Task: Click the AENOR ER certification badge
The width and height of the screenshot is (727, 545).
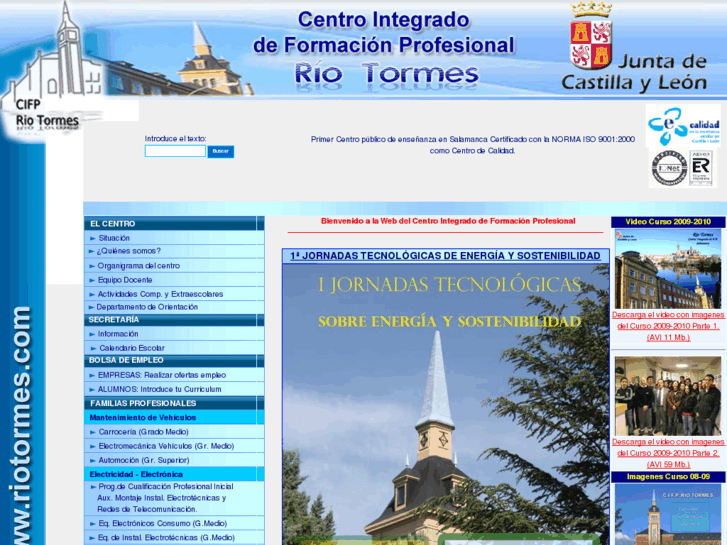Action: 701,168
